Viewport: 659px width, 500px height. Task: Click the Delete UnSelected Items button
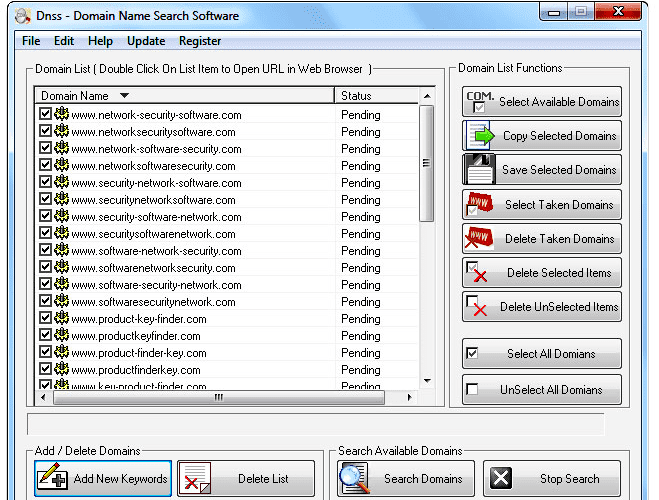tap(542, 307)
